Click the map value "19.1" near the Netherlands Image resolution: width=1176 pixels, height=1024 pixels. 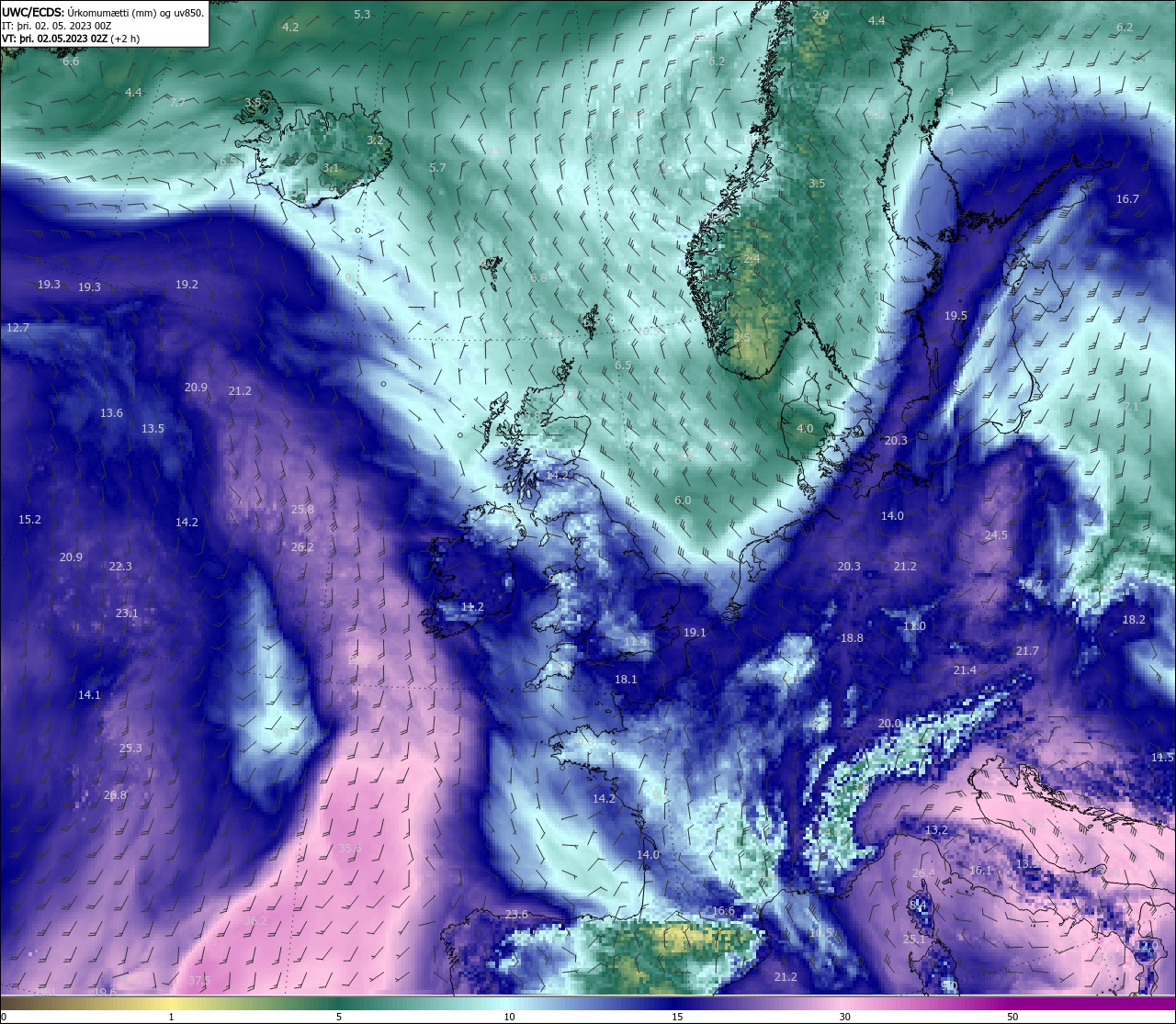(695, 633)
